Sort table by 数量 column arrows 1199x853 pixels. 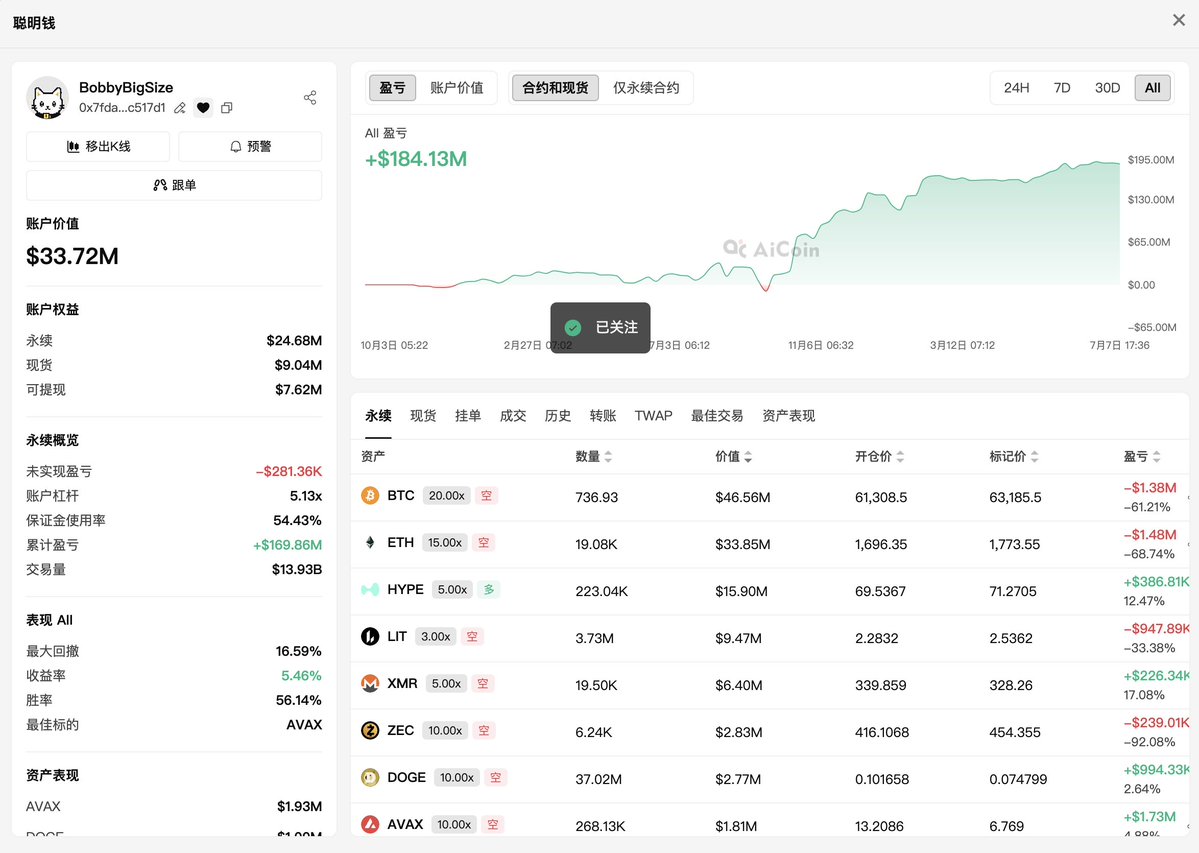(x=608, y=456)
